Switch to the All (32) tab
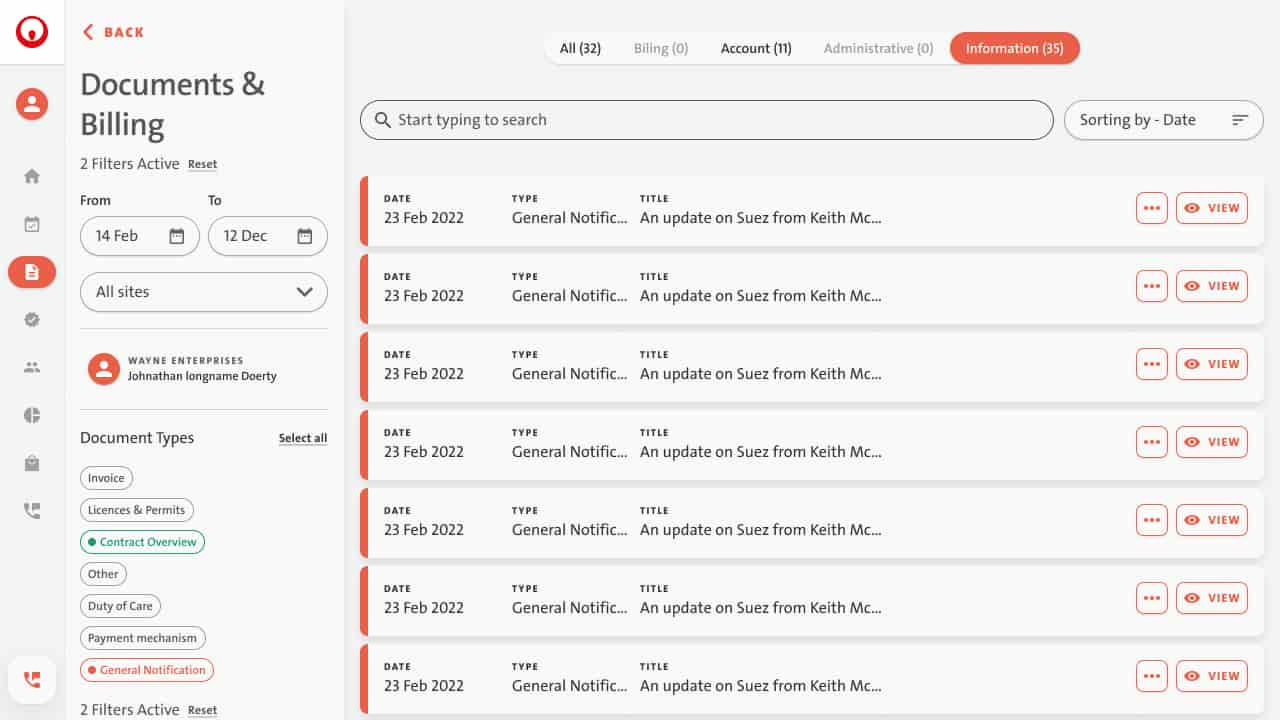1280x720 pixels. (580, 48)
